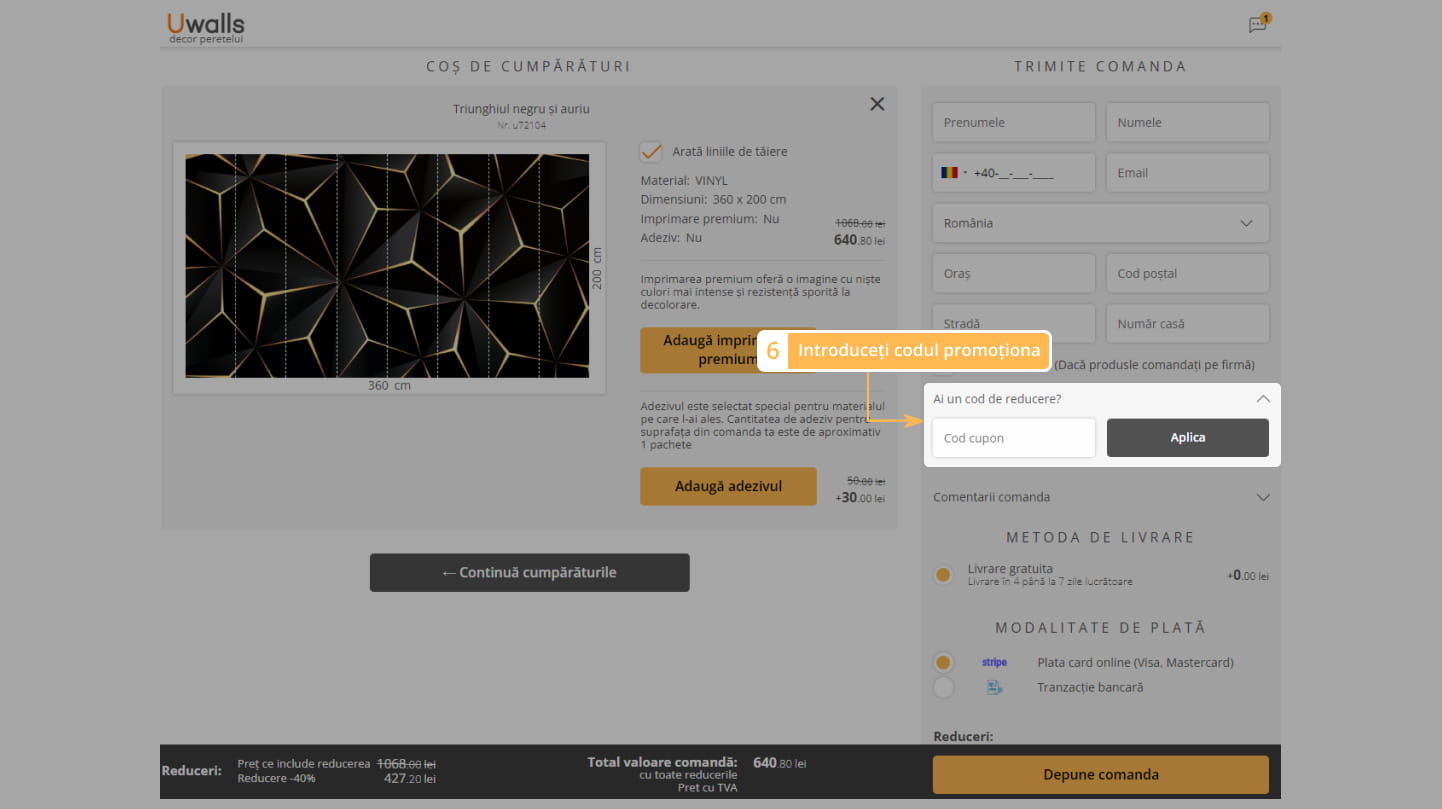Click 'Adaugă adezivul' button

[x=728, y=487]
